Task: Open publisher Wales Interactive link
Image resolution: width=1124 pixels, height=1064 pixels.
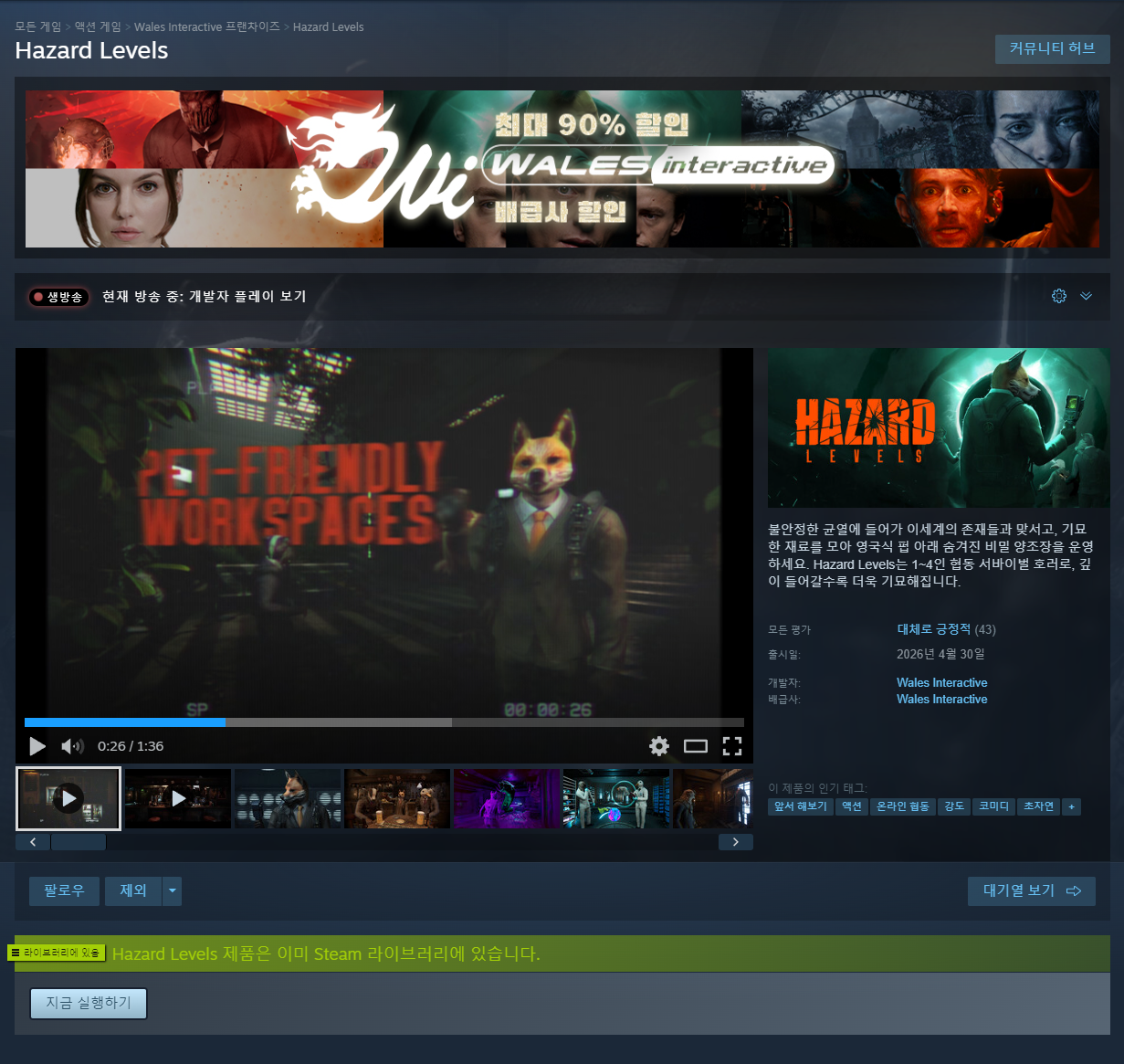Action: point(942,699)
